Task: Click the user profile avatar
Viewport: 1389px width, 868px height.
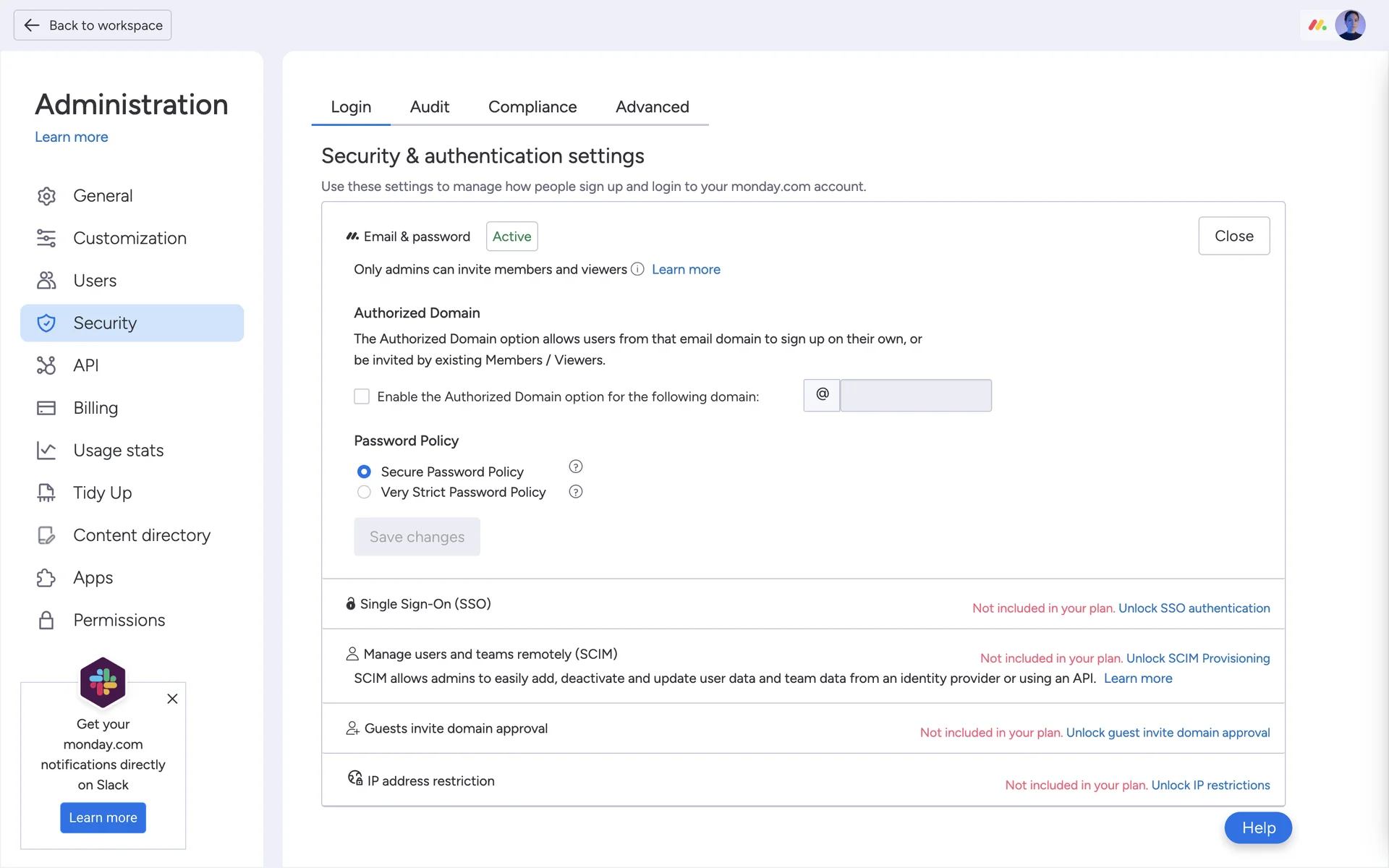Action: pyautogui.click(x=1350, y=25)
